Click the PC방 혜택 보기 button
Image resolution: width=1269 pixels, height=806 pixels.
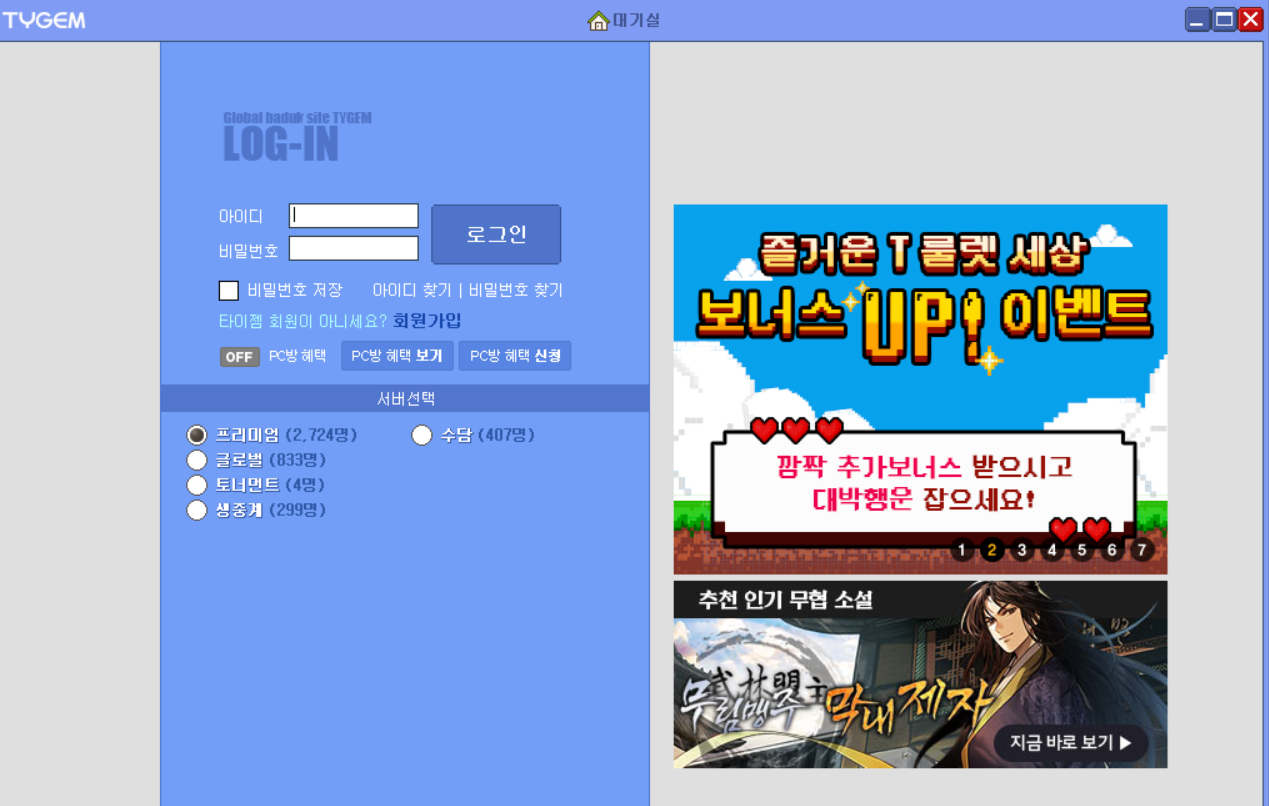397,356
